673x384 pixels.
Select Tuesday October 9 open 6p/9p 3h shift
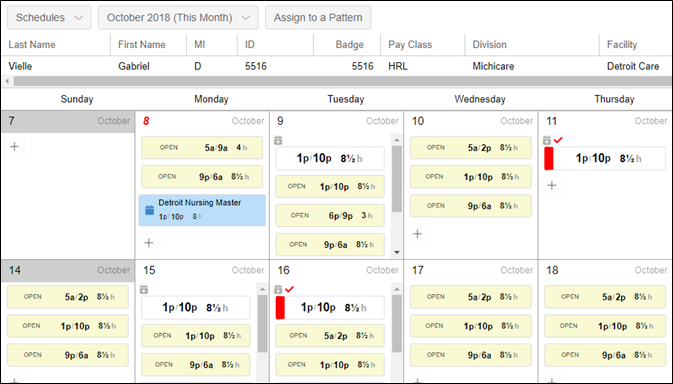click(330, 215)
